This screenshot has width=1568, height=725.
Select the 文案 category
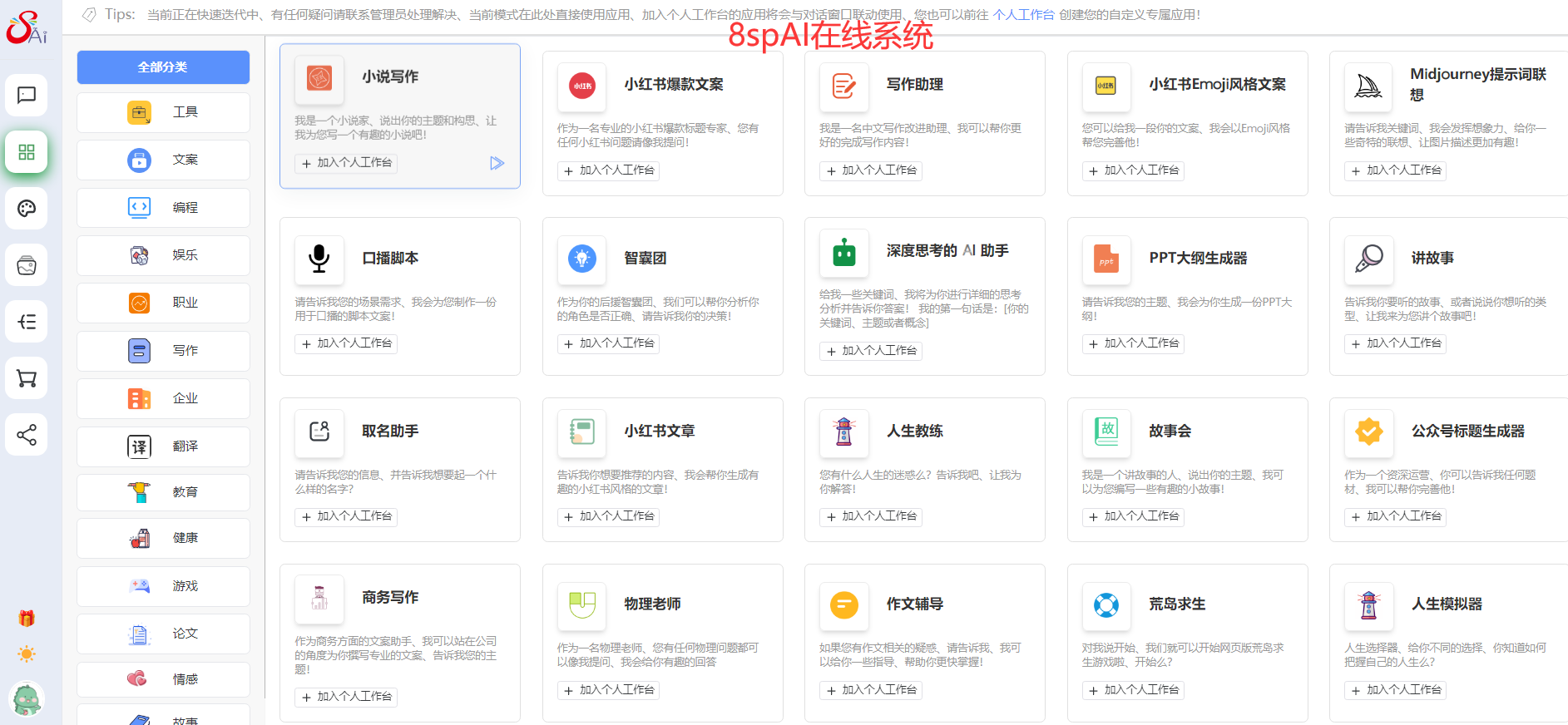coord(163,160)
